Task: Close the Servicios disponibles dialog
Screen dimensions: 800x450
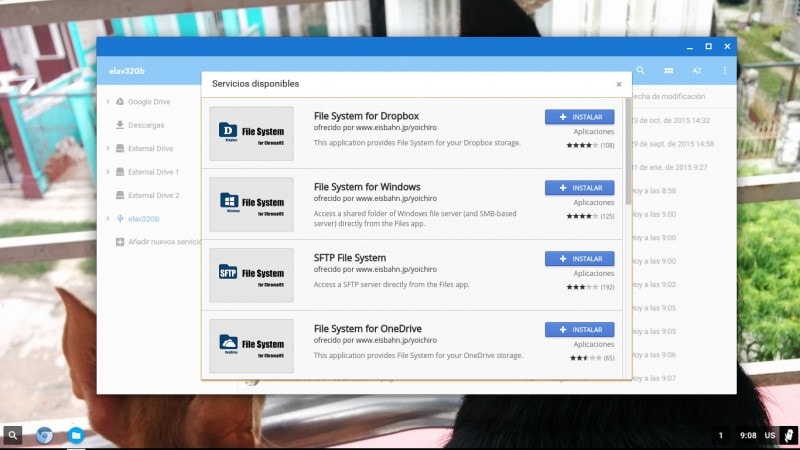Action: tap(618, 84)
